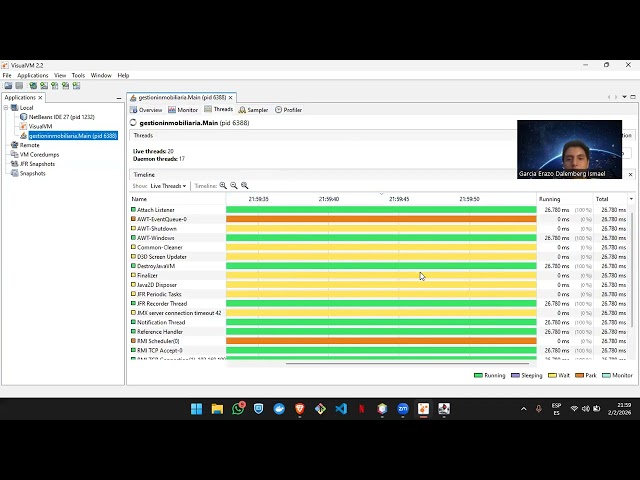Select the Snapshots node

tap(28, 173)
